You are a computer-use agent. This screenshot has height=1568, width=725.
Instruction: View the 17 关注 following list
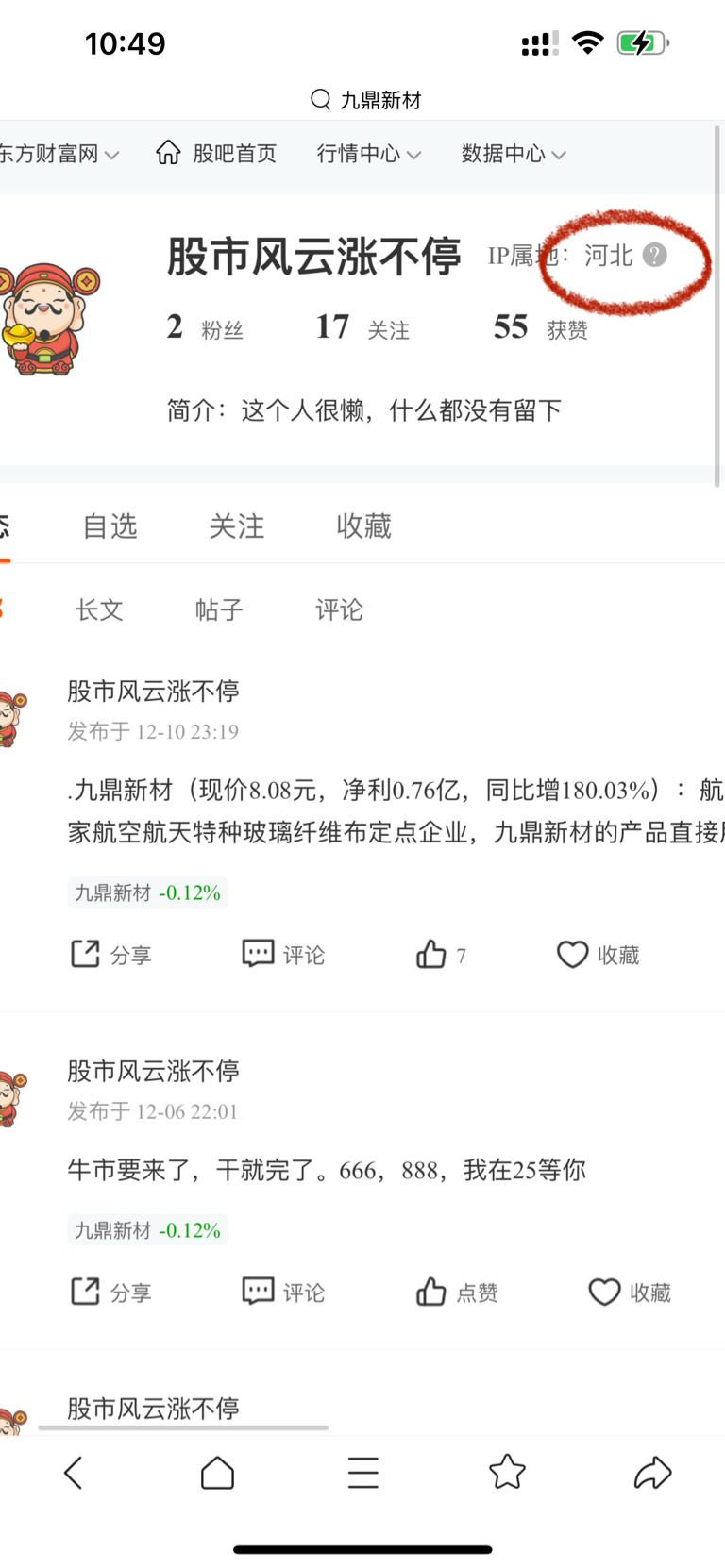pyautogui.click(x=362, y=327)
